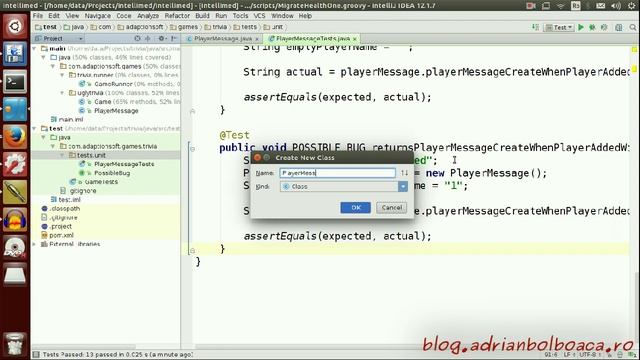This screenshot has width=640, height=360.
Task: Collapse the tests.unit package node
Action: 62,155
